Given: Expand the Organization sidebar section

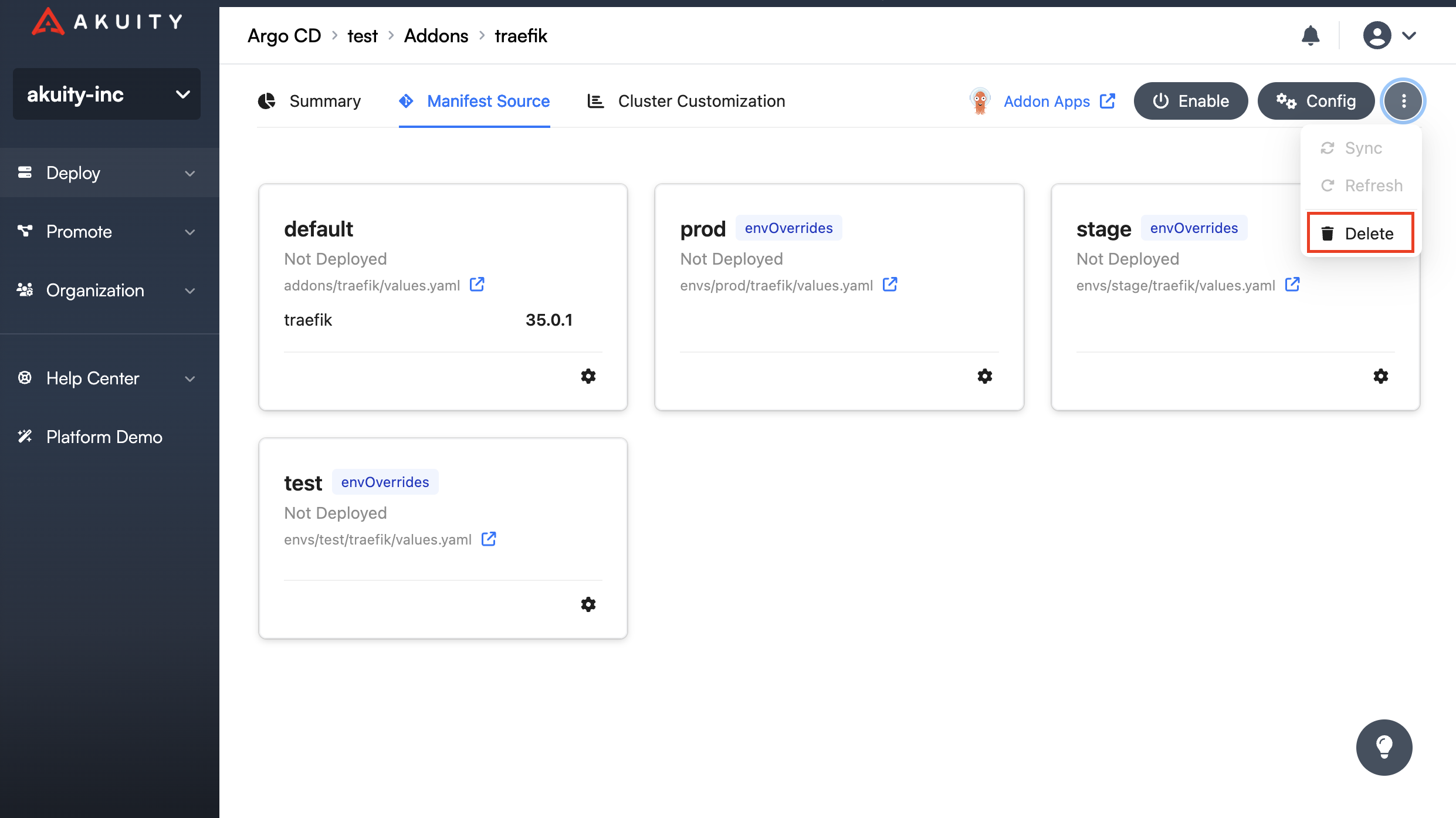Looking at the screenshot, I should point(109,290).
